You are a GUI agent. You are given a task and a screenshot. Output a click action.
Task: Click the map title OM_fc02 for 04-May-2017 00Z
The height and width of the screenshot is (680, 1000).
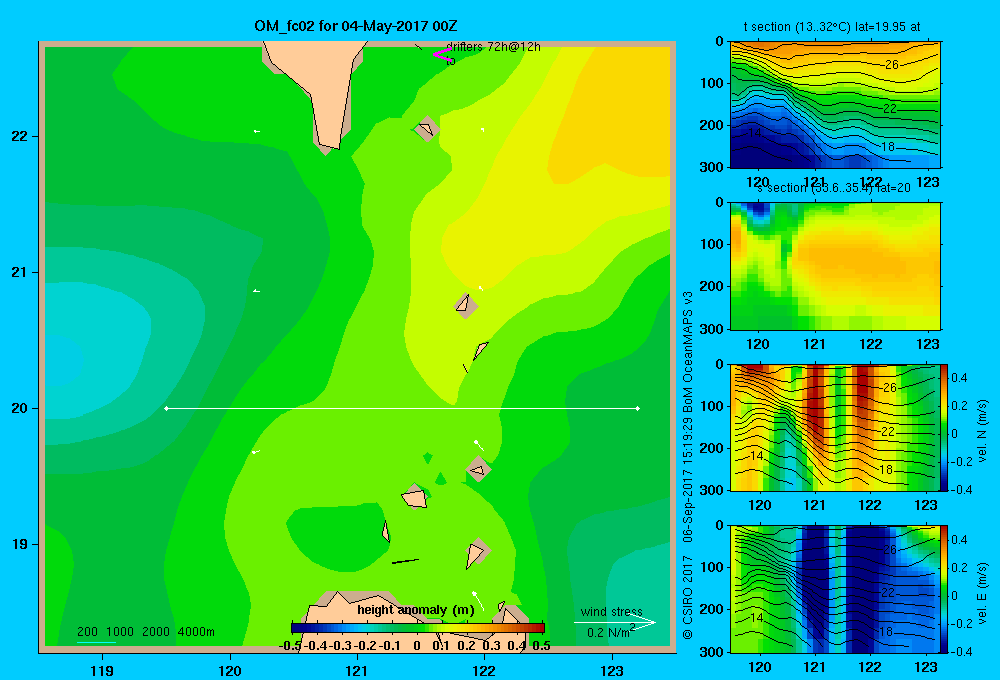[355, 26]
